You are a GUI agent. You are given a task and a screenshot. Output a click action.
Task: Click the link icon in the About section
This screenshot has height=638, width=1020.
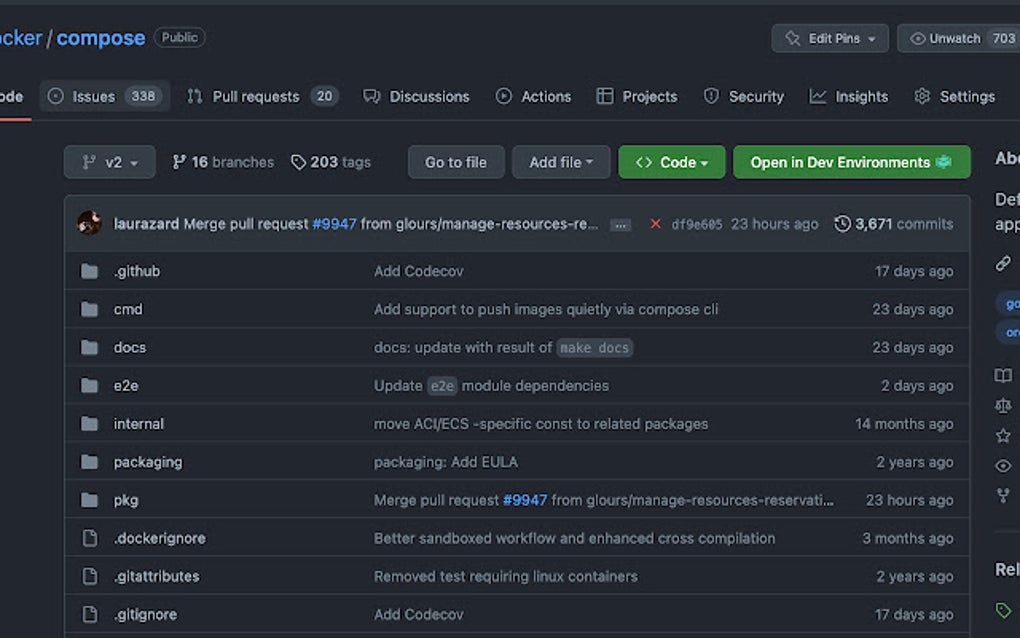pos(1003,263)
